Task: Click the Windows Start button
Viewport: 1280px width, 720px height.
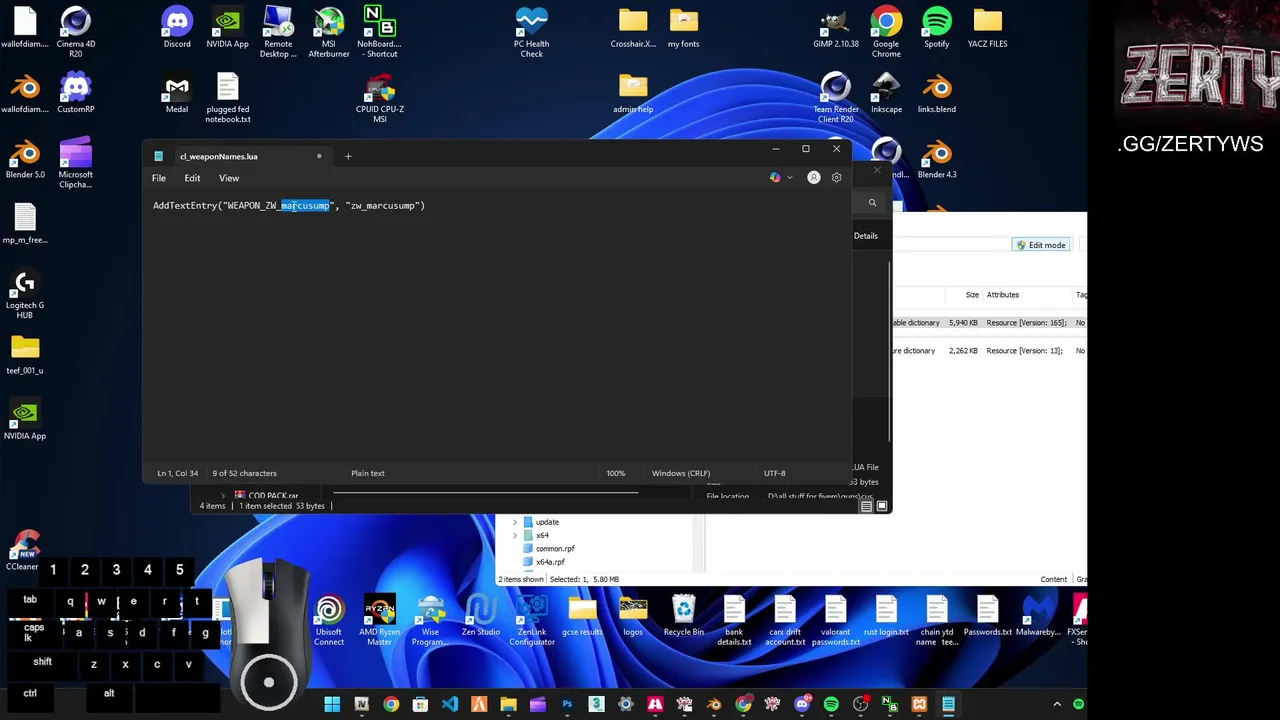Action: (x=332, y=705)
